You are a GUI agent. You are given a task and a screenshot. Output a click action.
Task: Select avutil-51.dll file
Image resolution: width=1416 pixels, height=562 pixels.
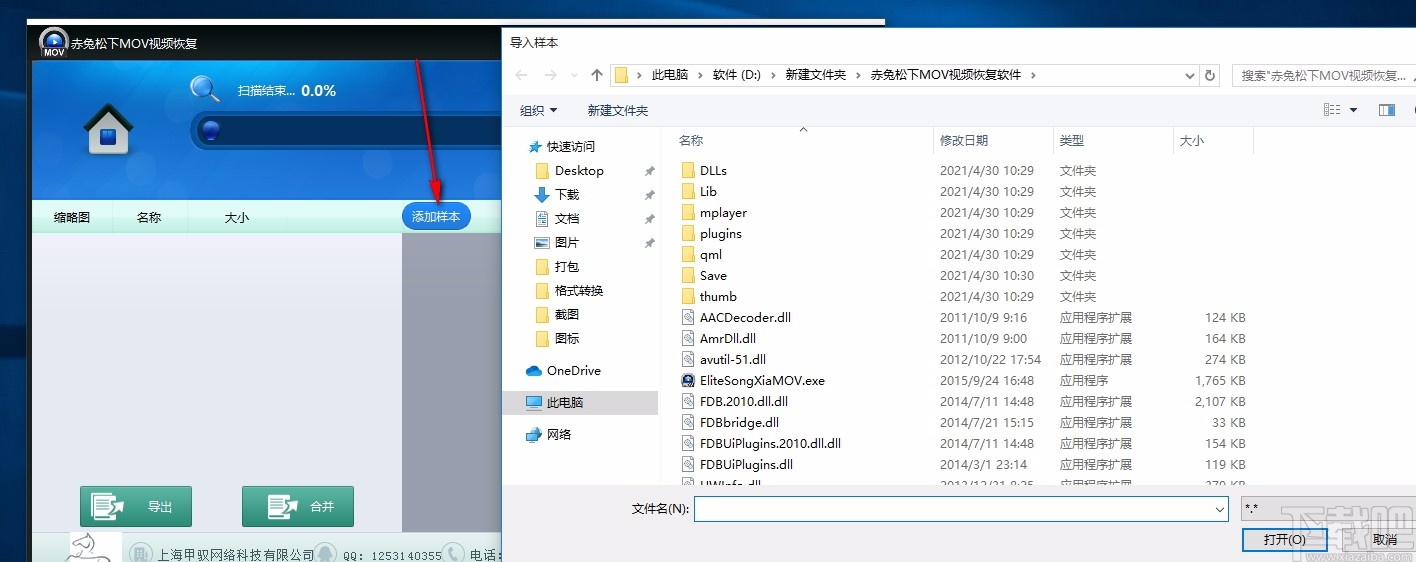point(733,360)
